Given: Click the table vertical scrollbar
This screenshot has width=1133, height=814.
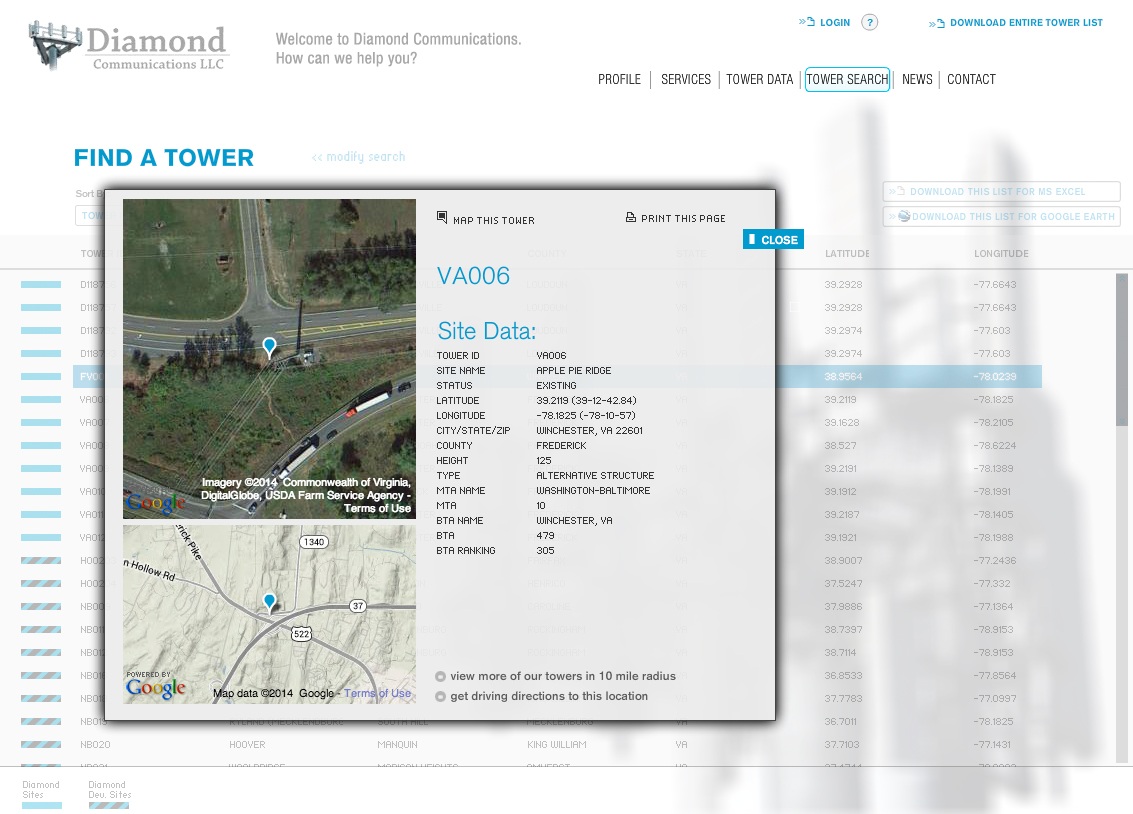Looking at the screenshot, I should [x=1121, y=350].
